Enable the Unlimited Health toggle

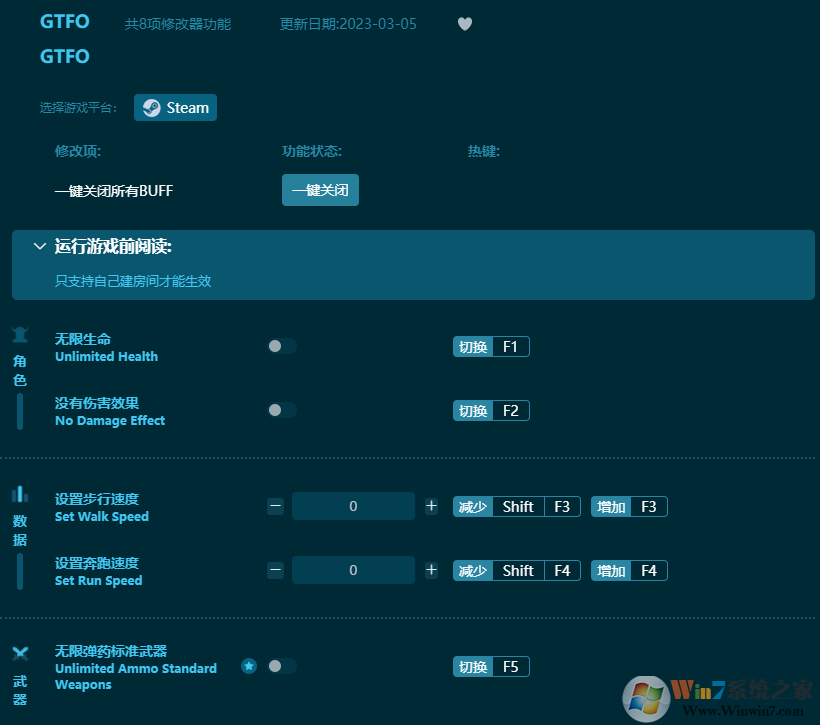click(x=282, y=347)
